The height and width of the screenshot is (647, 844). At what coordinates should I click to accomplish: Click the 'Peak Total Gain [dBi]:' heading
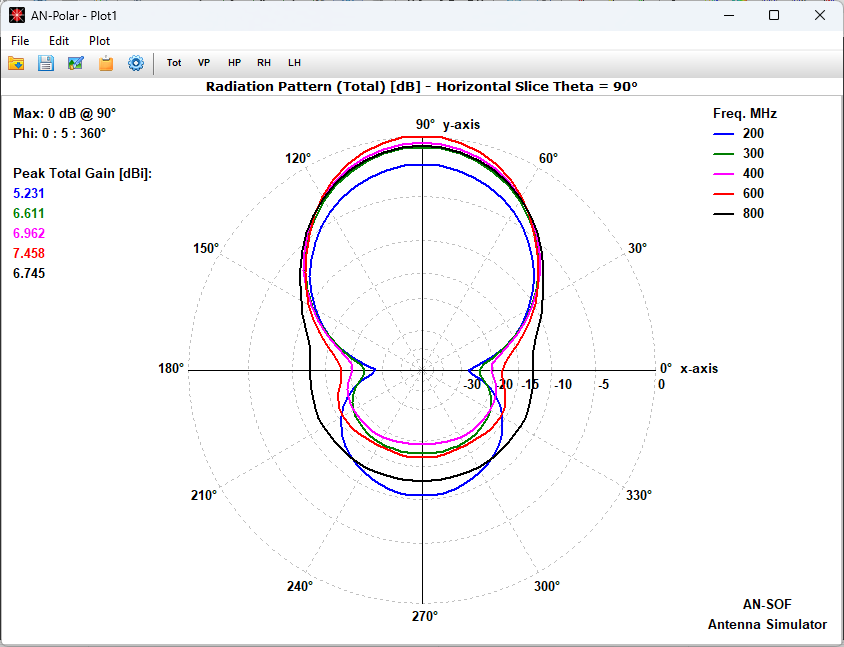[82, 173]
